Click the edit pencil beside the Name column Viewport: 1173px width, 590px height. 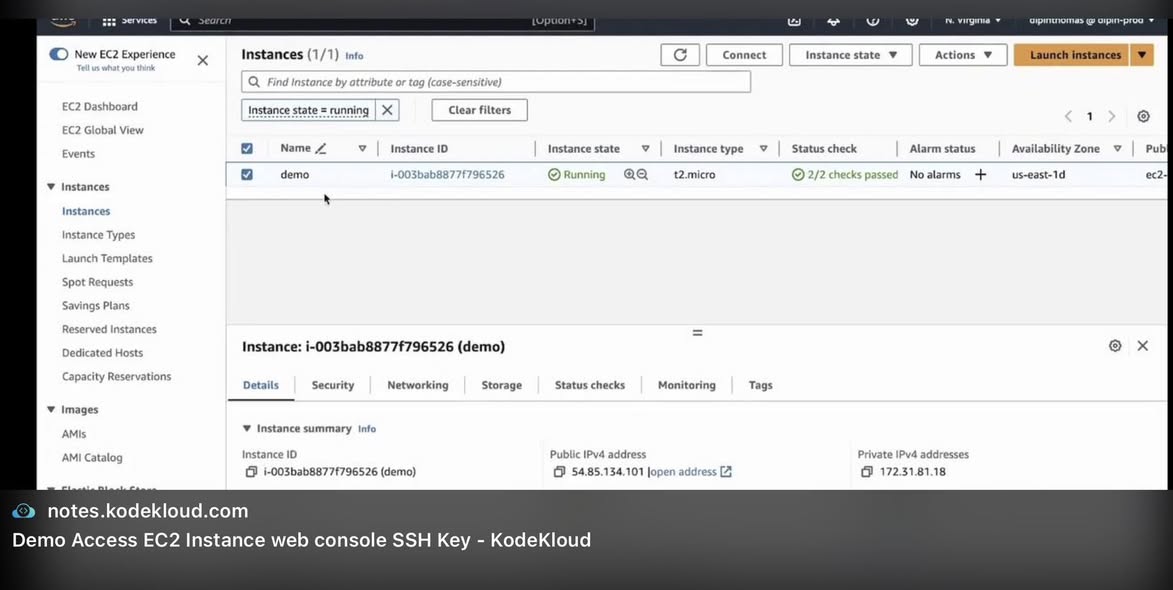point(321,149)
